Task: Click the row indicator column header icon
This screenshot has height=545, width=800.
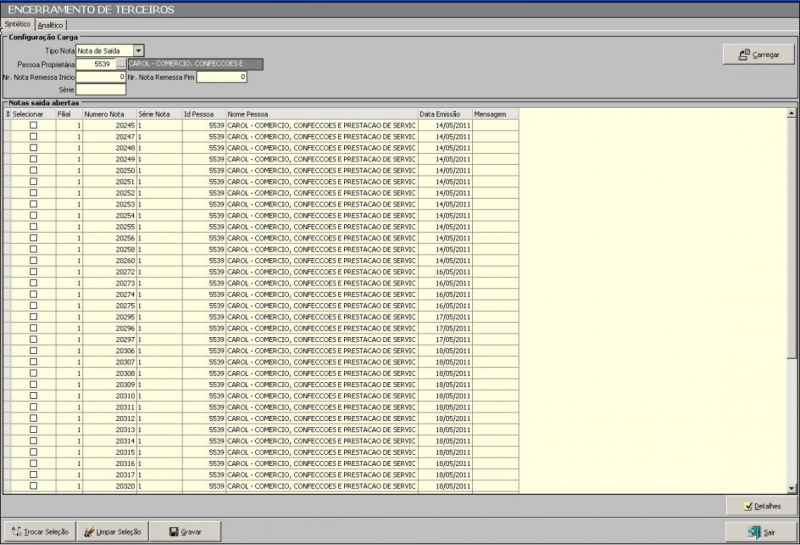Action: click(8, 115)
